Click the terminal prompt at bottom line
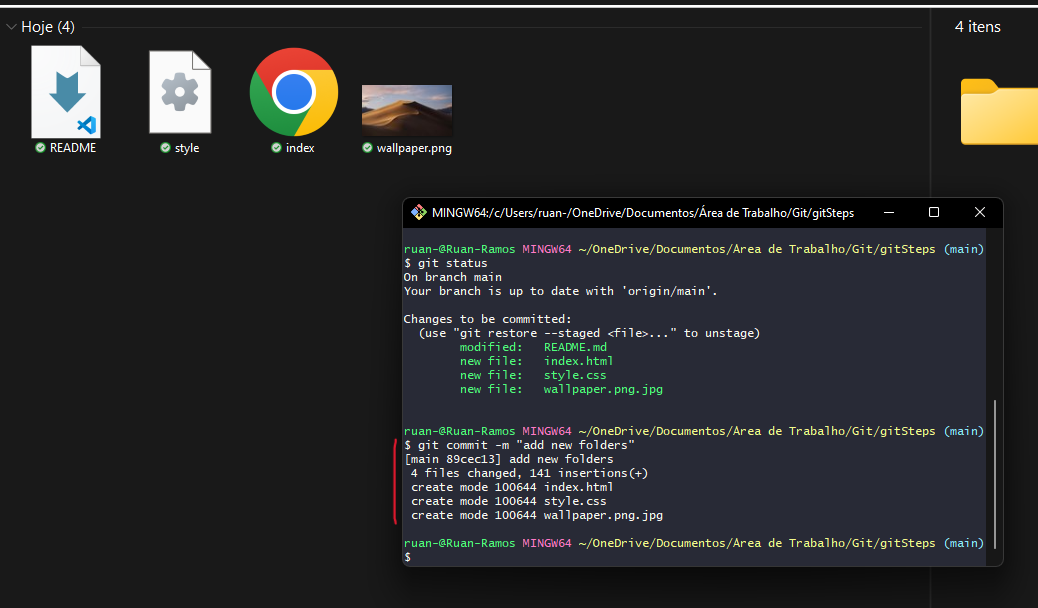The width and height of the screenshot is (1038, 608). [407, 557]
